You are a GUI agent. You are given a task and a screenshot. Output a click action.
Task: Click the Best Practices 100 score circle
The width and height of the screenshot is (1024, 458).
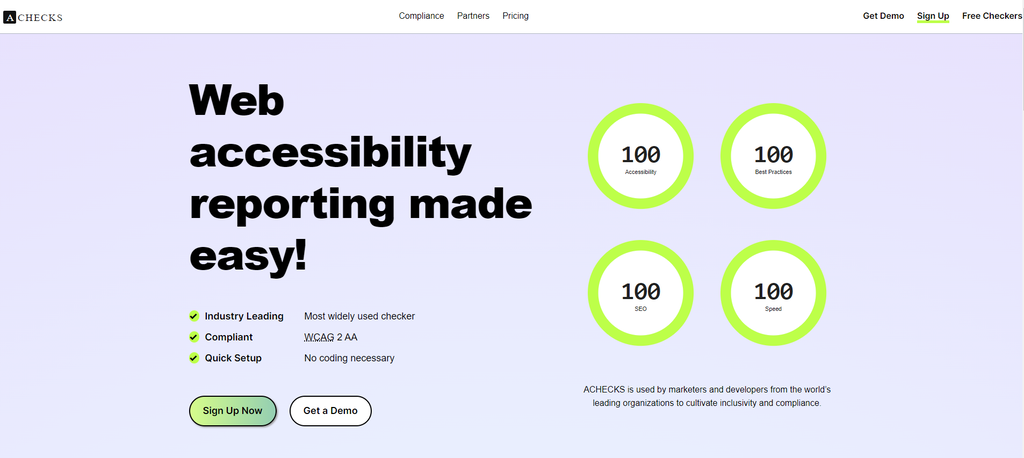pos(773,157)
